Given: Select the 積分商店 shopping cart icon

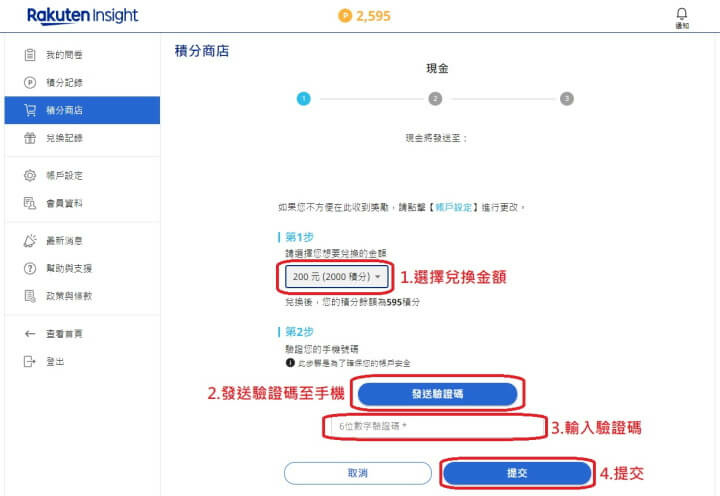Looking at the screenshot, I should [30, 110].
